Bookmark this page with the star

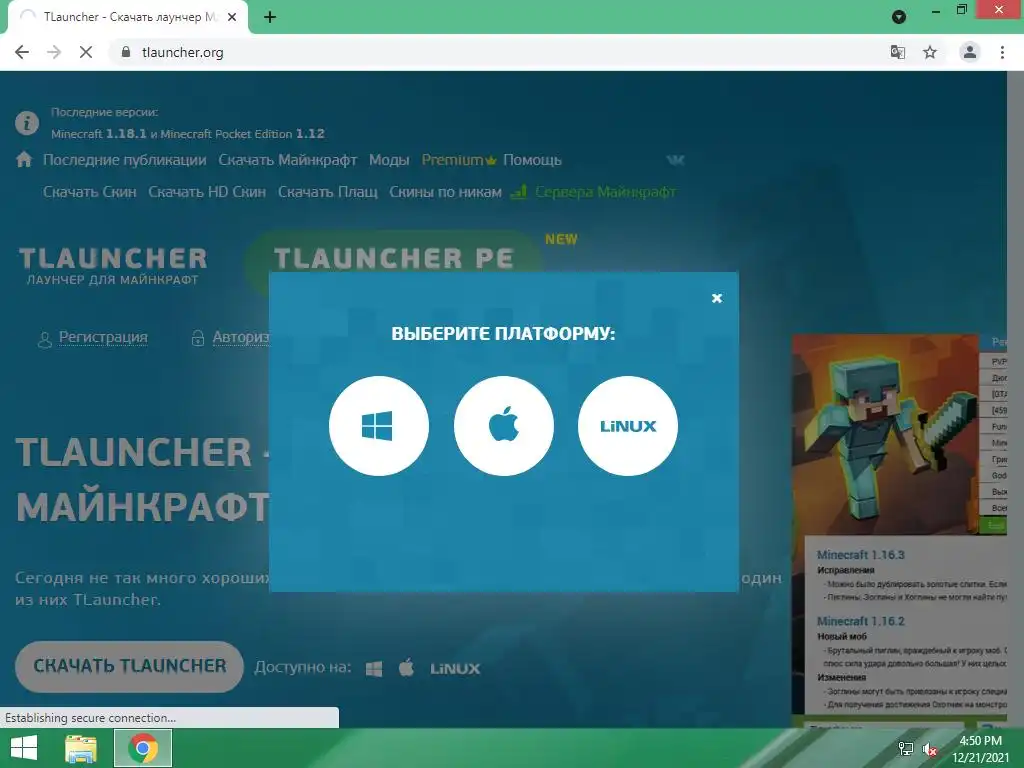pyautogui.click(x=930, y=52)
